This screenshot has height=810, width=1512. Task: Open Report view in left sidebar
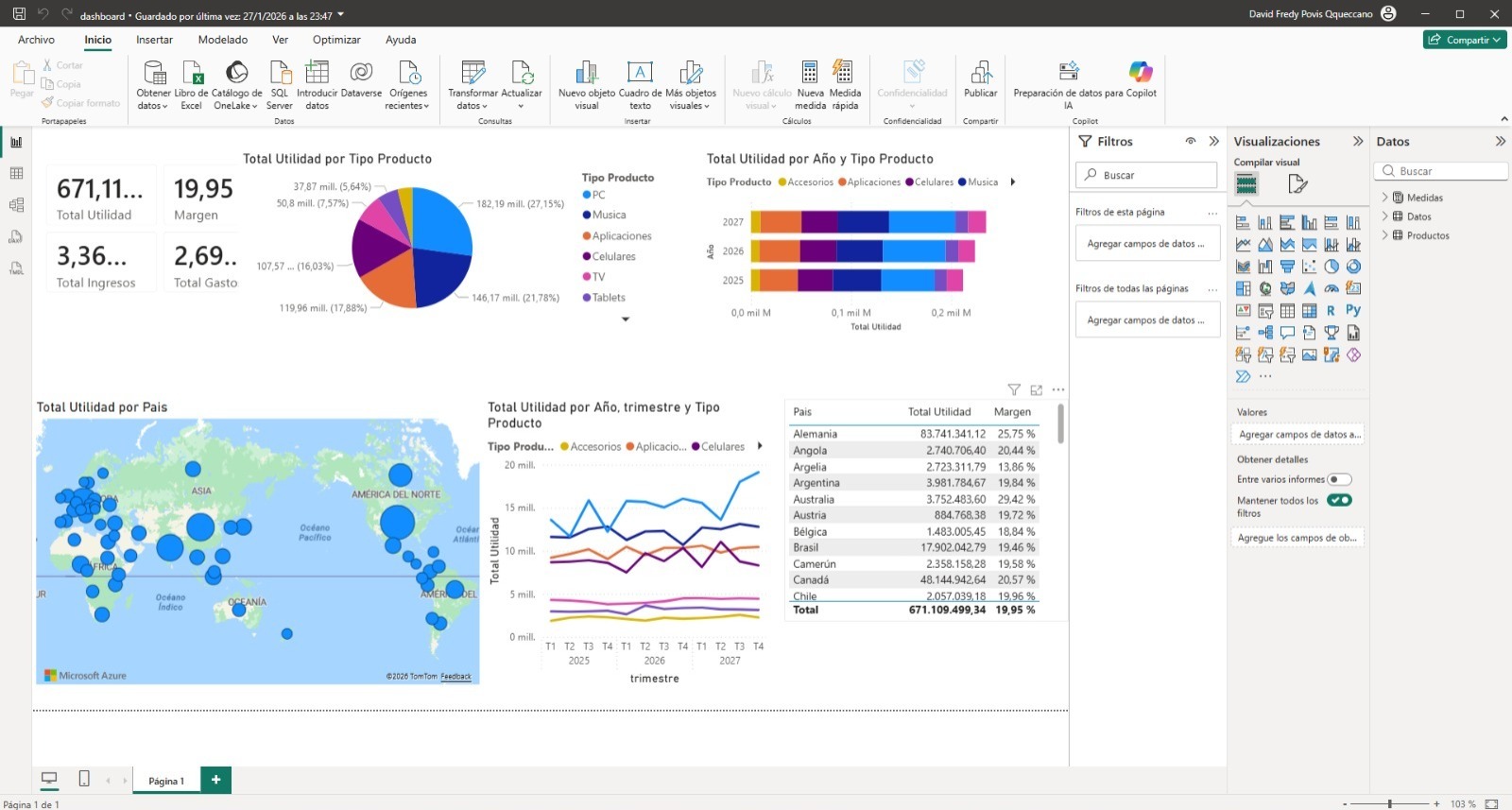[16, 142]
